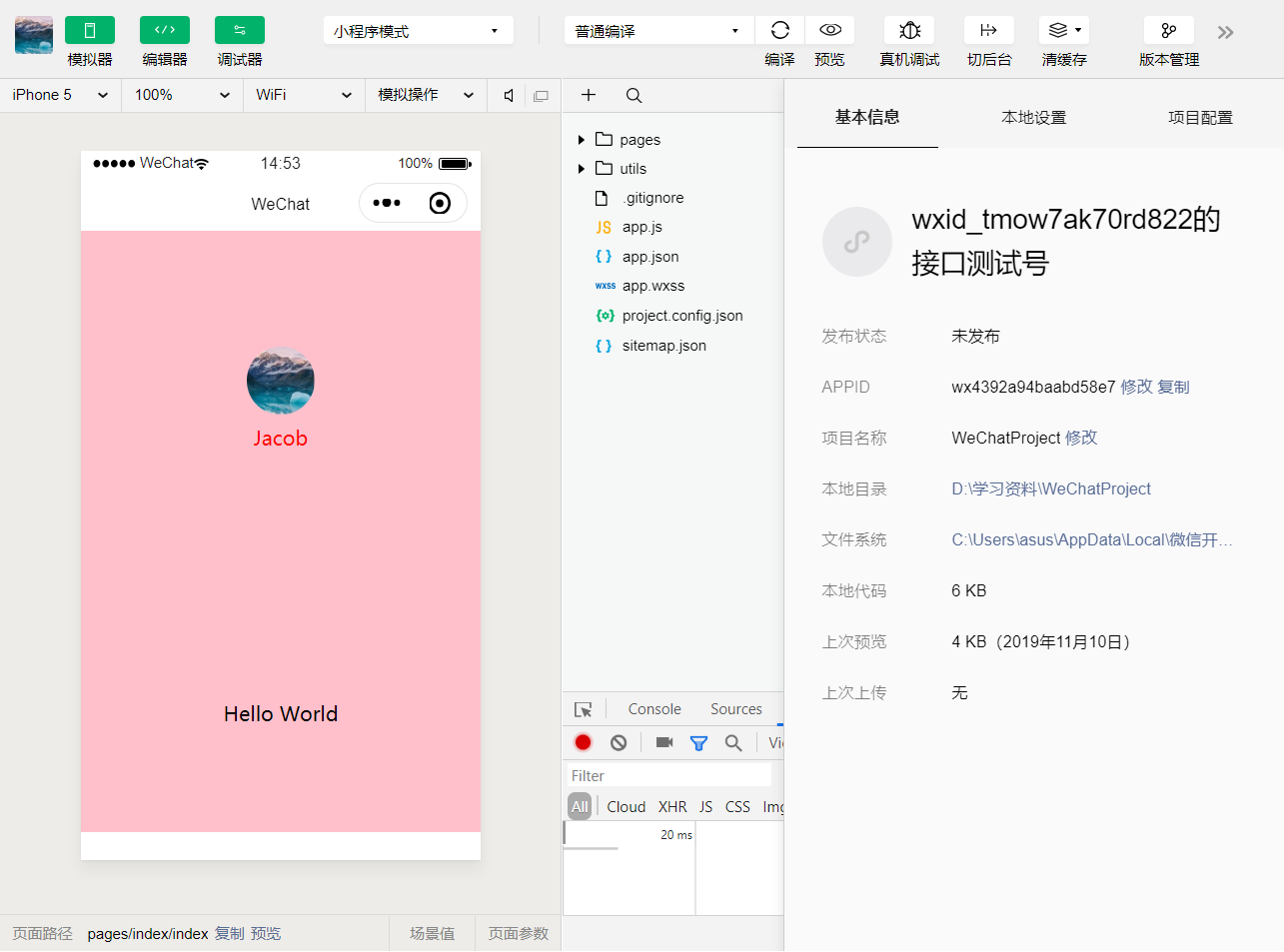Open version management (版本管理)

1169,30
